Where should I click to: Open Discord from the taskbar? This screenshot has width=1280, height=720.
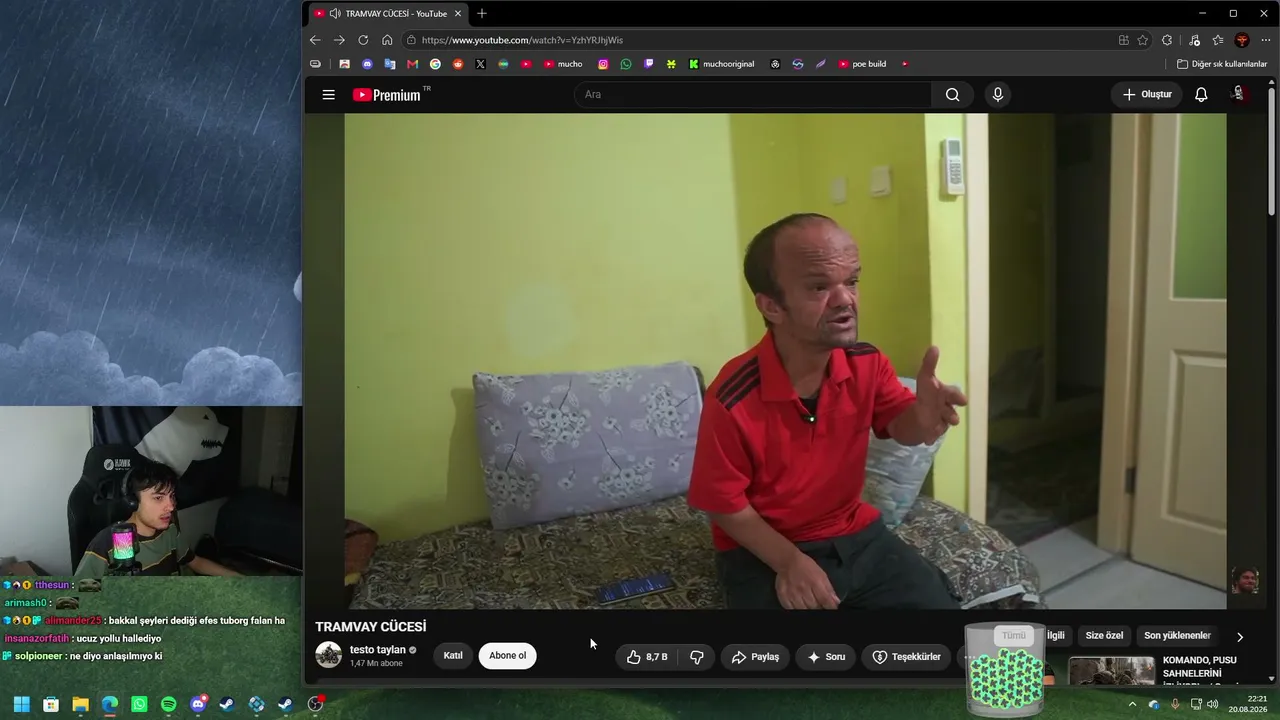(198, 704)
